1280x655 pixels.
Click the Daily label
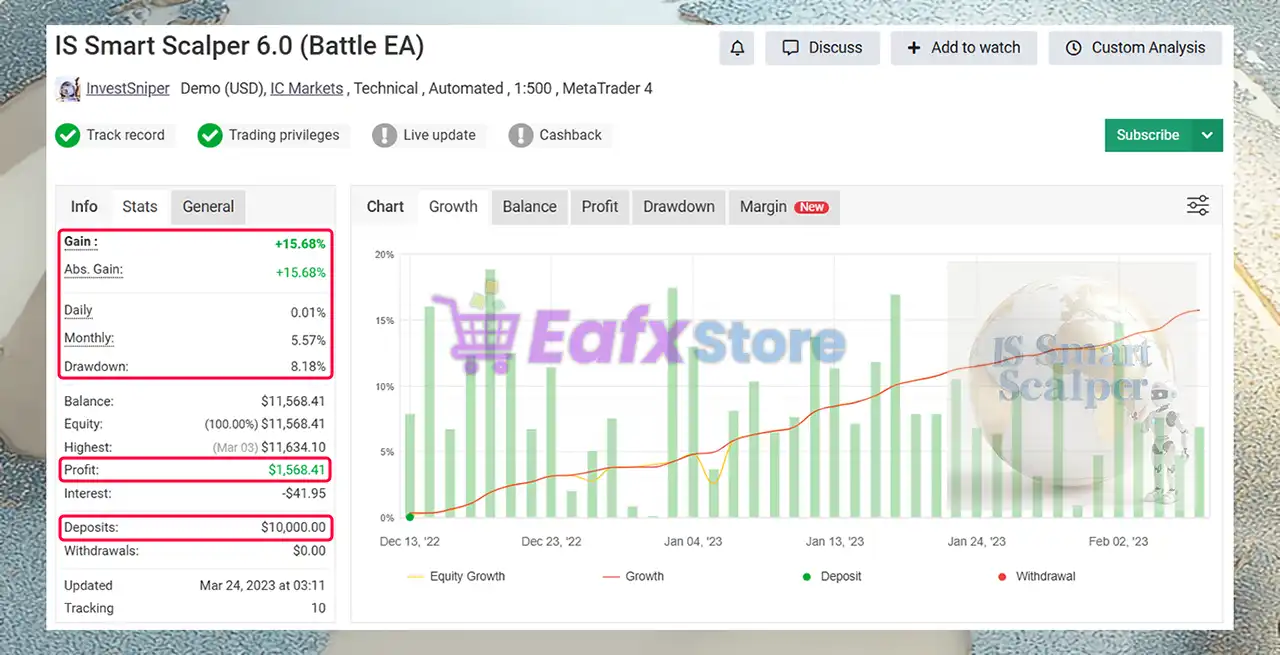[x=78, y=311]
